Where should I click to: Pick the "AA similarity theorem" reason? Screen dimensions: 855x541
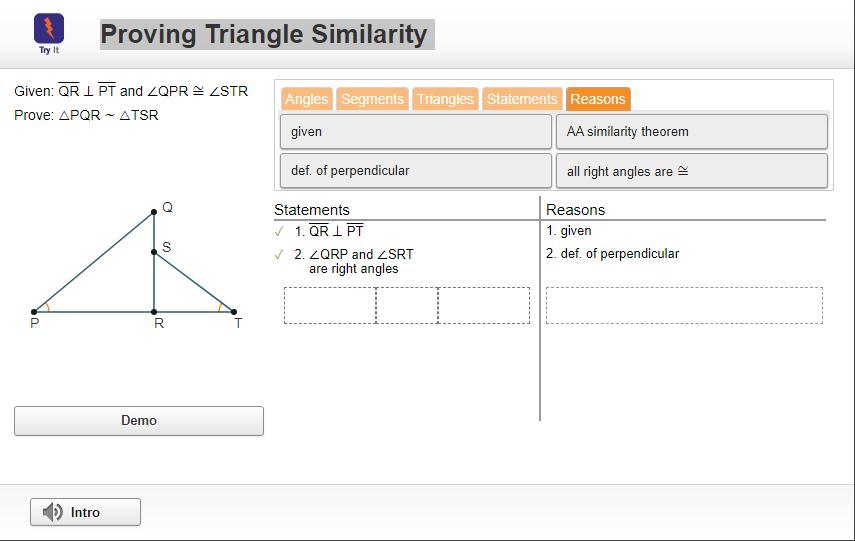click(691, 132)
